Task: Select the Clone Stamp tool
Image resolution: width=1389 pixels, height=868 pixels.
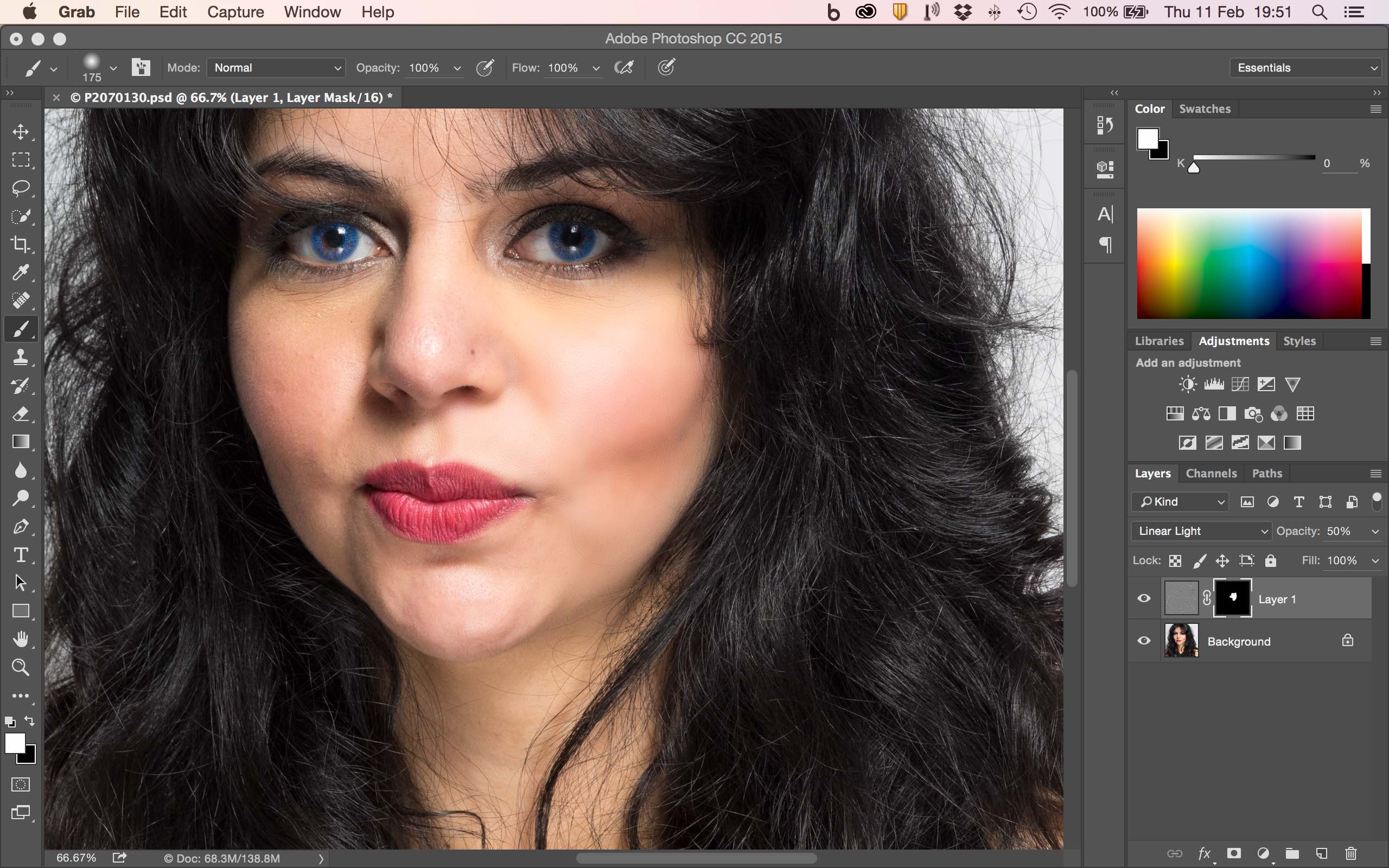Action: 21,357
